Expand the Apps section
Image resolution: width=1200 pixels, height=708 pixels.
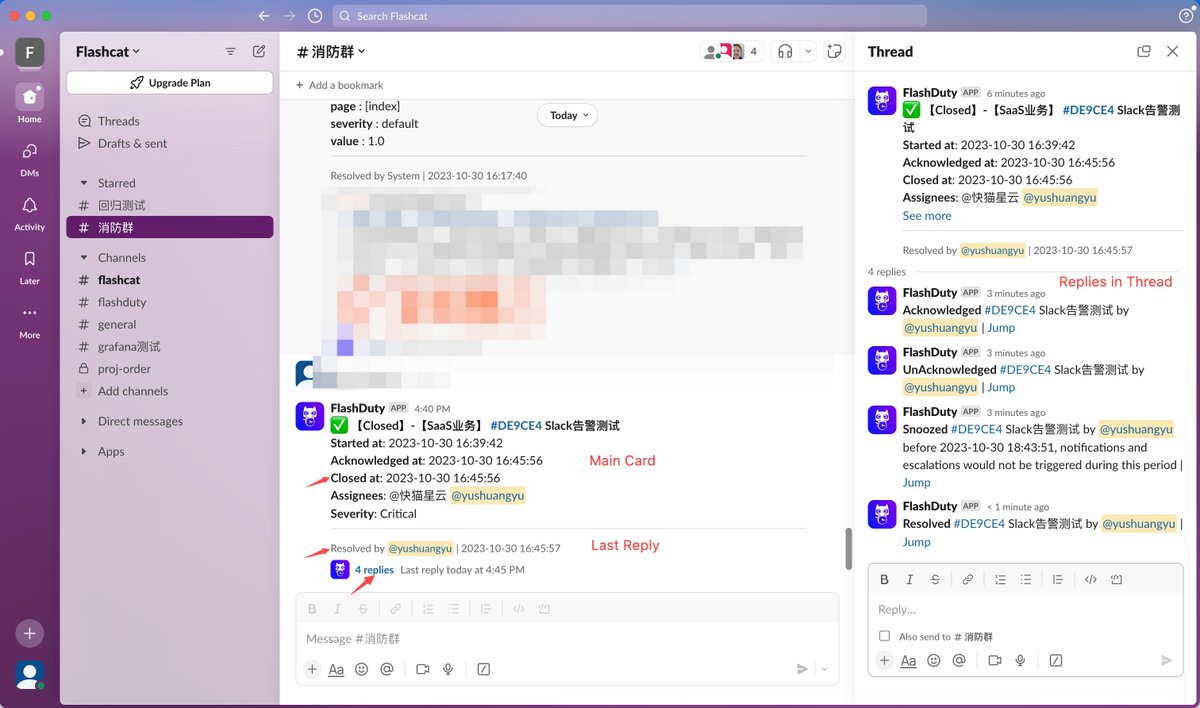(84, 451)
